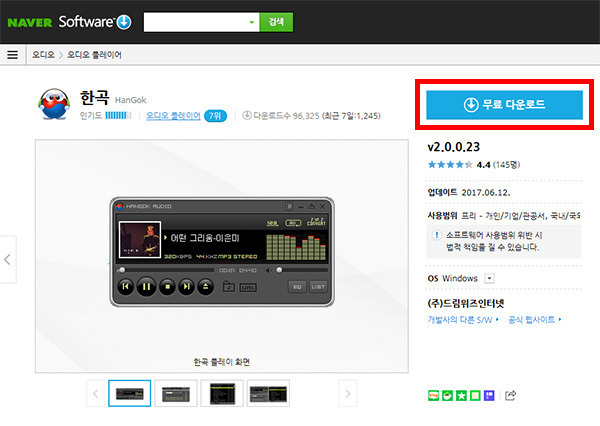Viewport: 600px width, 426px height.
Task: Click the 한곡 app title
Action: (x=95, y=97)
